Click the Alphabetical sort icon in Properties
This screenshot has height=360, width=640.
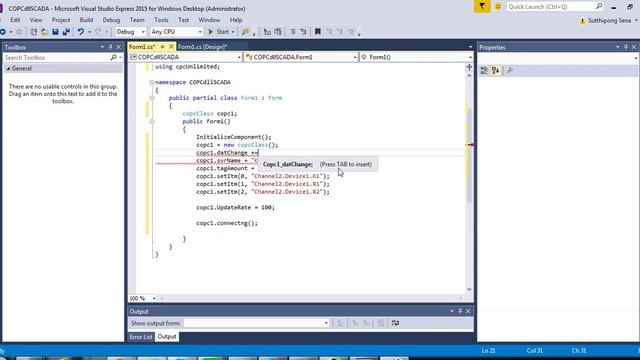pyautogui.click(x=496, y=71)
